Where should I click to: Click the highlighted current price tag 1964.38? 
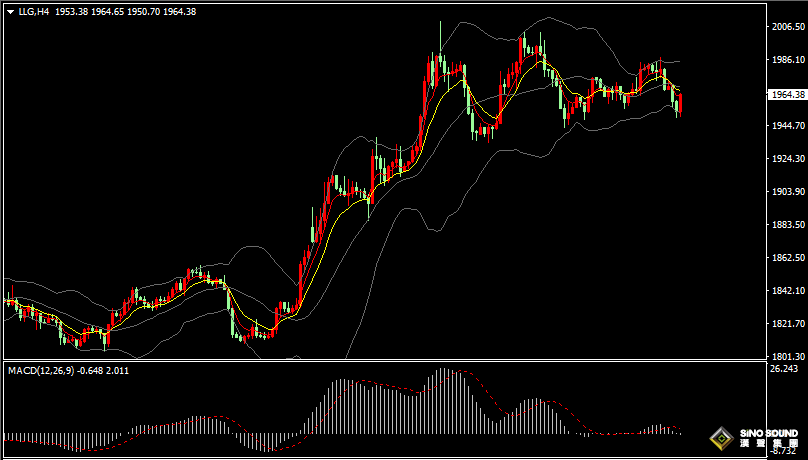tap(786, 95)
